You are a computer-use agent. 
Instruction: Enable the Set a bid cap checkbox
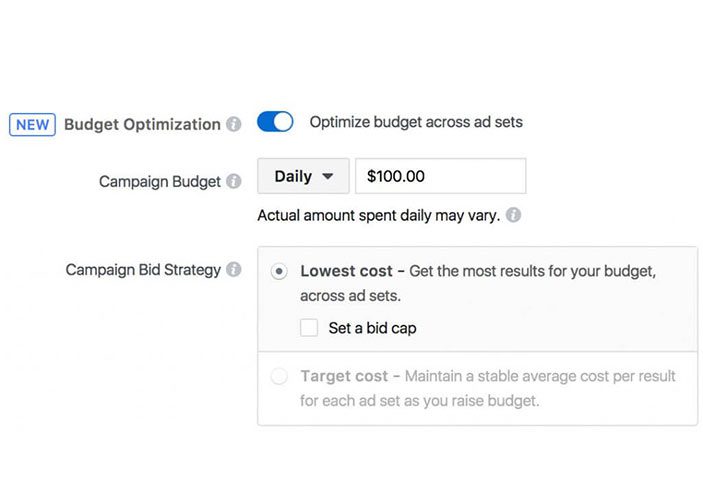coord(309,327)
